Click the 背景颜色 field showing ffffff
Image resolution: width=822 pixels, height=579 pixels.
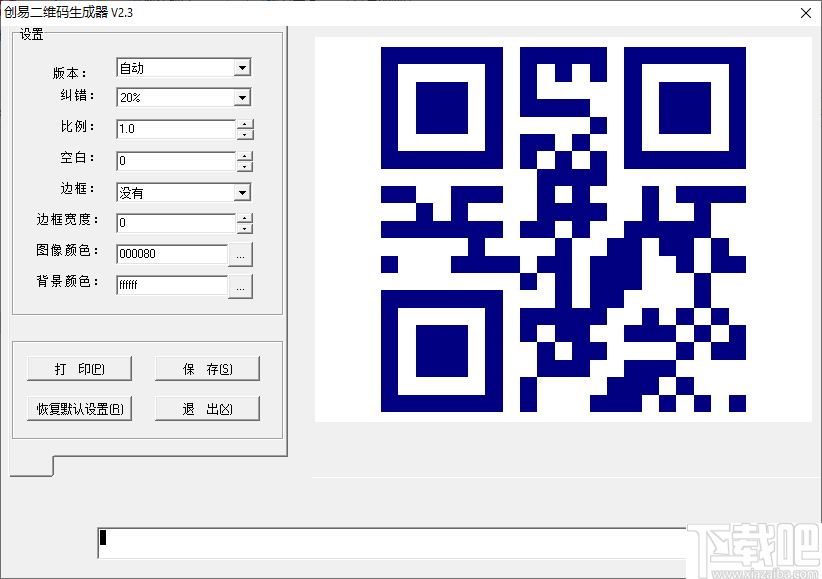pyautogui.click(x=172, y=285)
